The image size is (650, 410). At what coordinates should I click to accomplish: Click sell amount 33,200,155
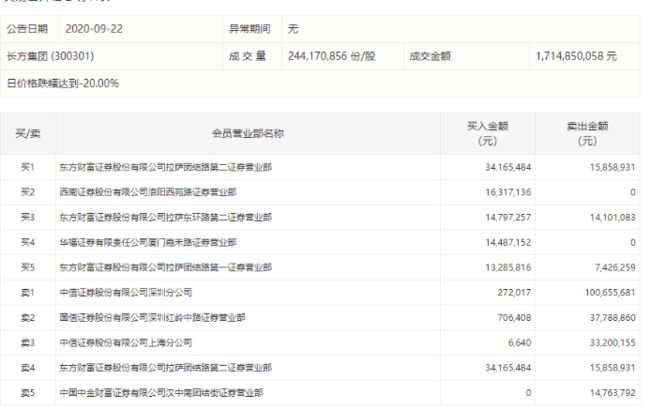click(x=612, y=343)
